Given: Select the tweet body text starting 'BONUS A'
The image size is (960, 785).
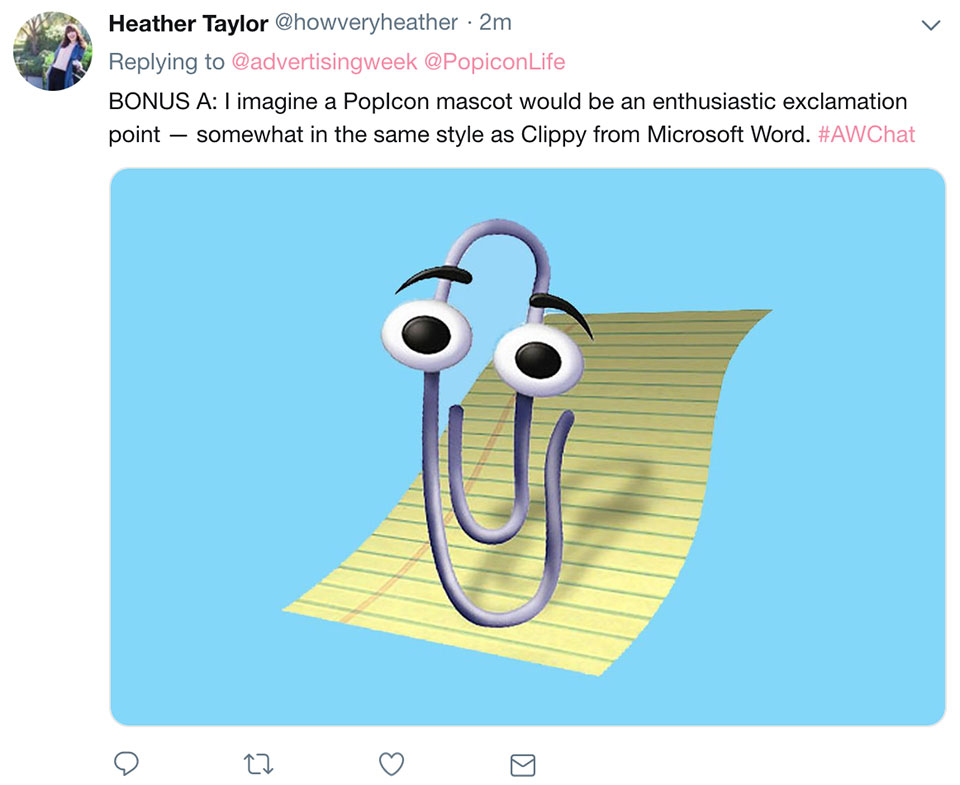Looking at the screenshot, I should tap(511, 118).
